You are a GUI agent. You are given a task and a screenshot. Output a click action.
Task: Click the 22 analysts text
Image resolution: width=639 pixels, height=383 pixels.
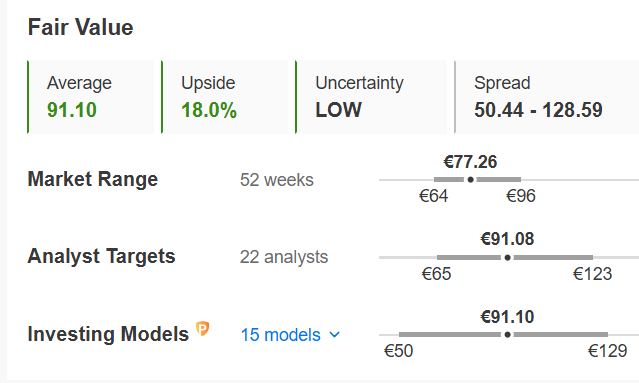tap(284, 257)
